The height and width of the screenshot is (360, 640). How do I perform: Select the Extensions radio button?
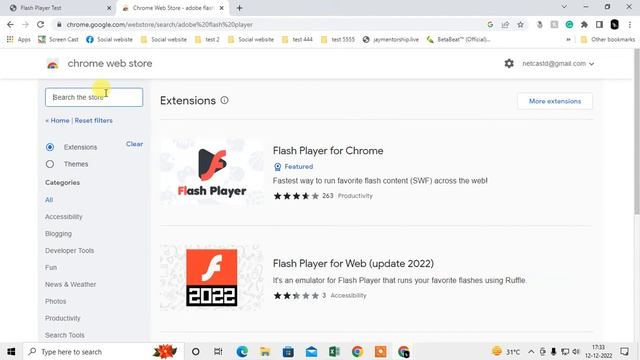click(x=50, y=147)
